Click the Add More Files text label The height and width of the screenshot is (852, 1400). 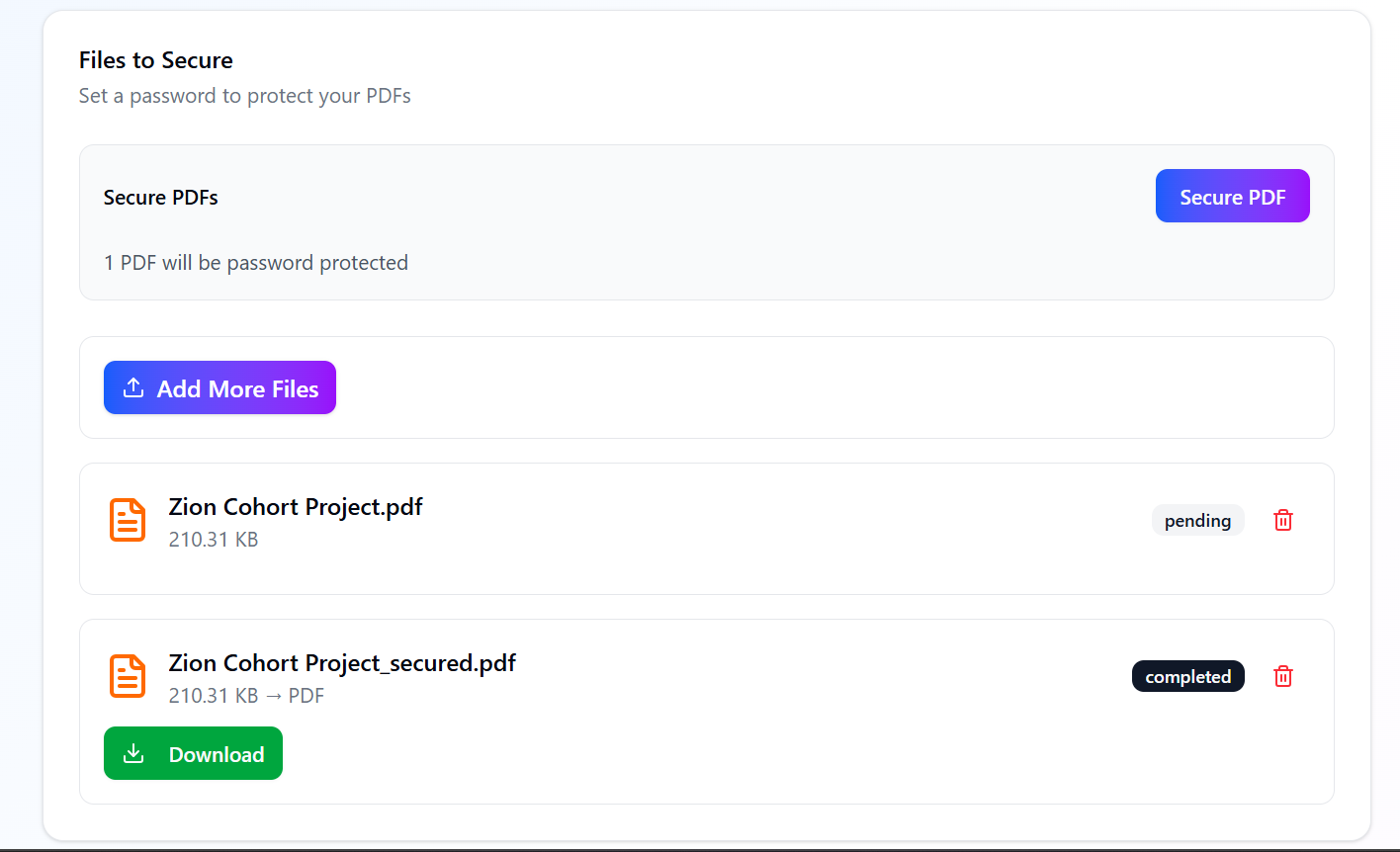237,389
